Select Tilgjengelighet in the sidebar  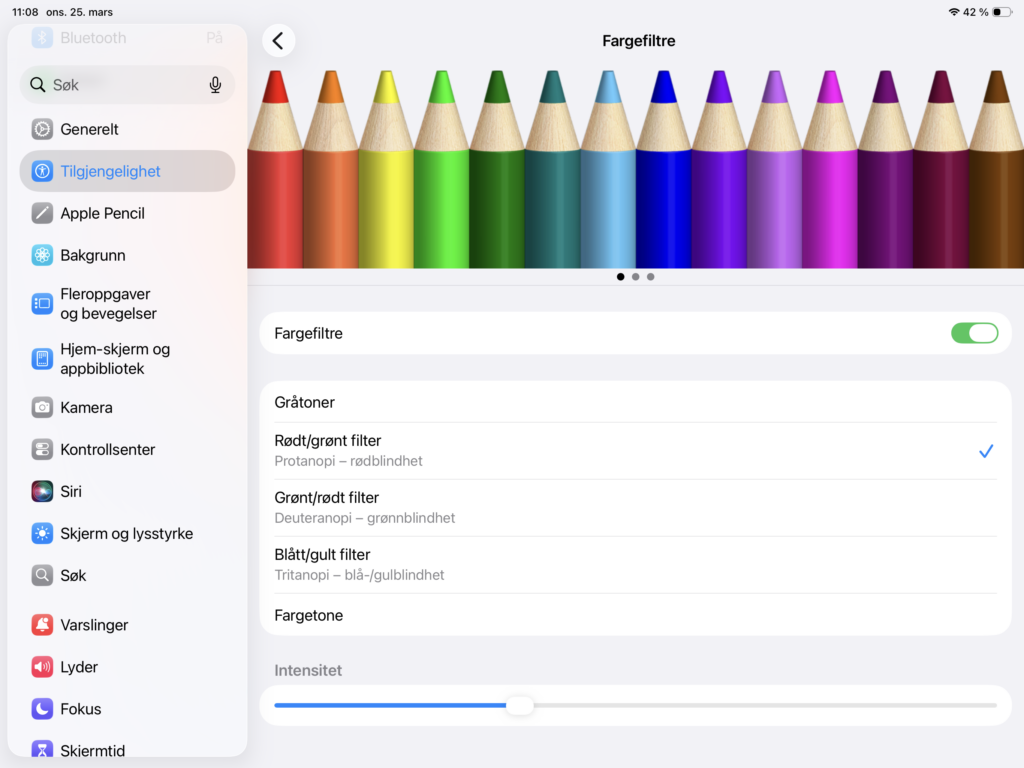127,171
